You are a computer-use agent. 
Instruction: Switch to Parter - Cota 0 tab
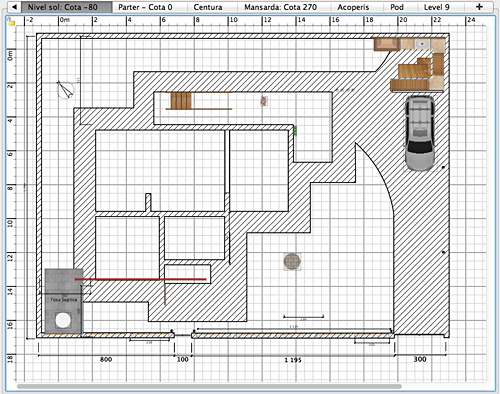(145, 7)
